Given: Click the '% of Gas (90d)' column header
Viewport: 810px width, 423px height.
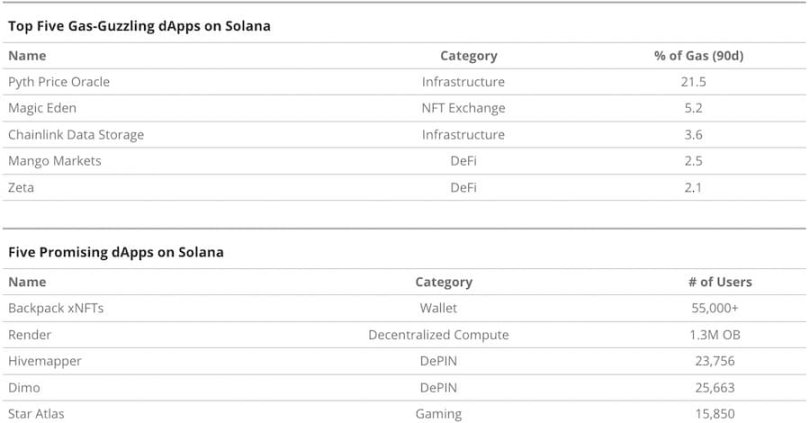Looking at the screenshot, I should pyautogui.click(x=698, y=55).
